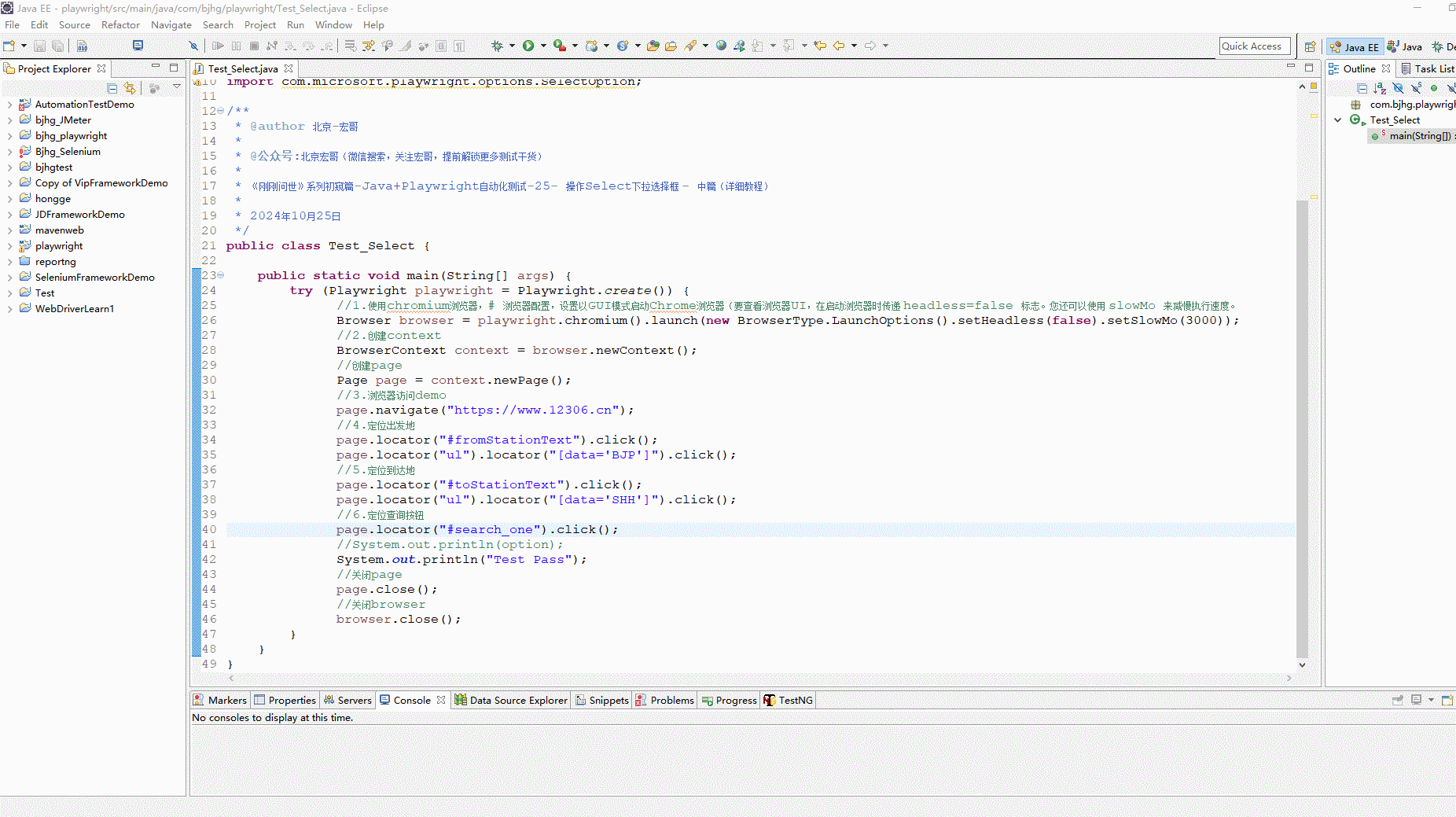
Task: Click the editor horizontal scroll right arrow
Action: click(1289, 678)
